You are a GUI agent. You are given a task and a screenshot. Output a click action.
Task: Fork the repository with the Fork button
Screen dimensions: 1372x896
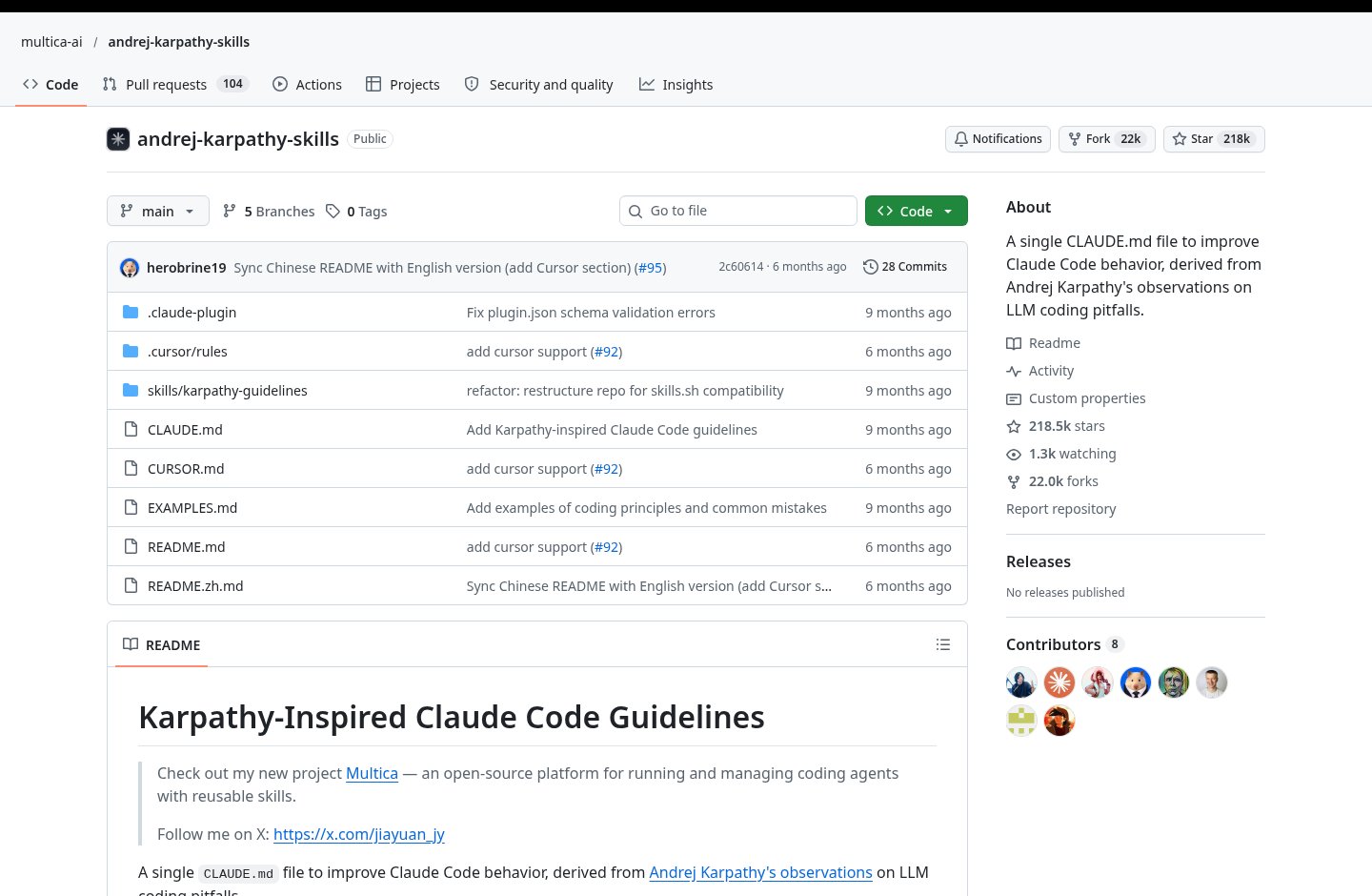(1107, 139)
